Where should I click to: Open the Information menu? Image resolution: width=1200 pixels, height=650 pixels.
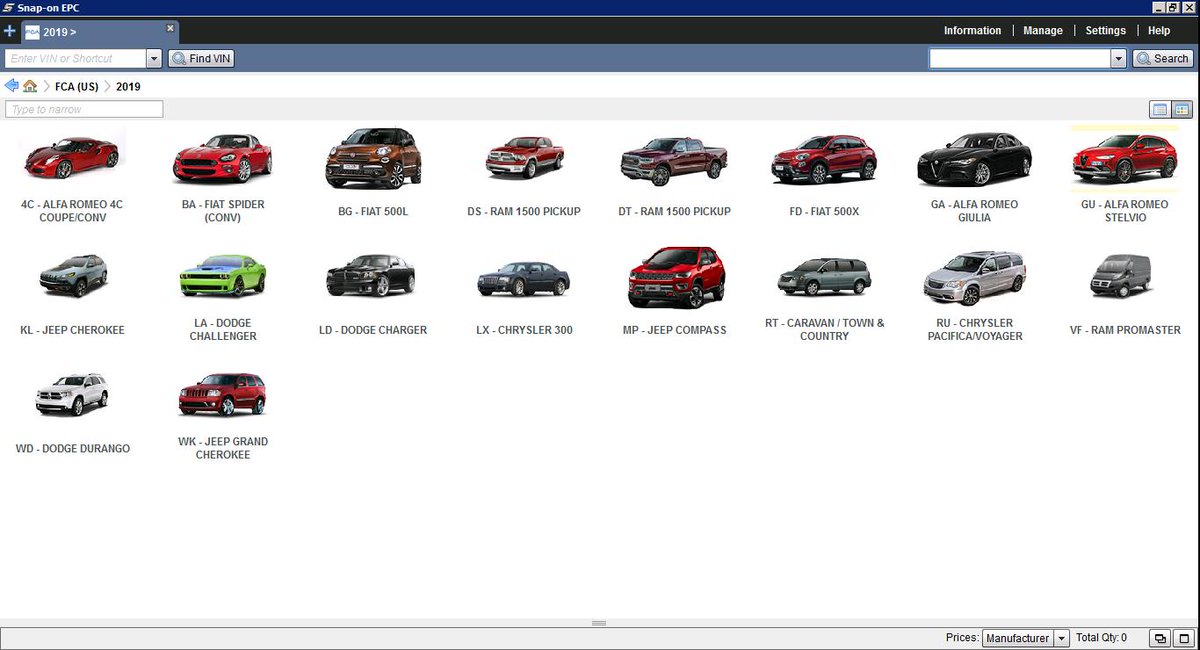tap(972, 31)
